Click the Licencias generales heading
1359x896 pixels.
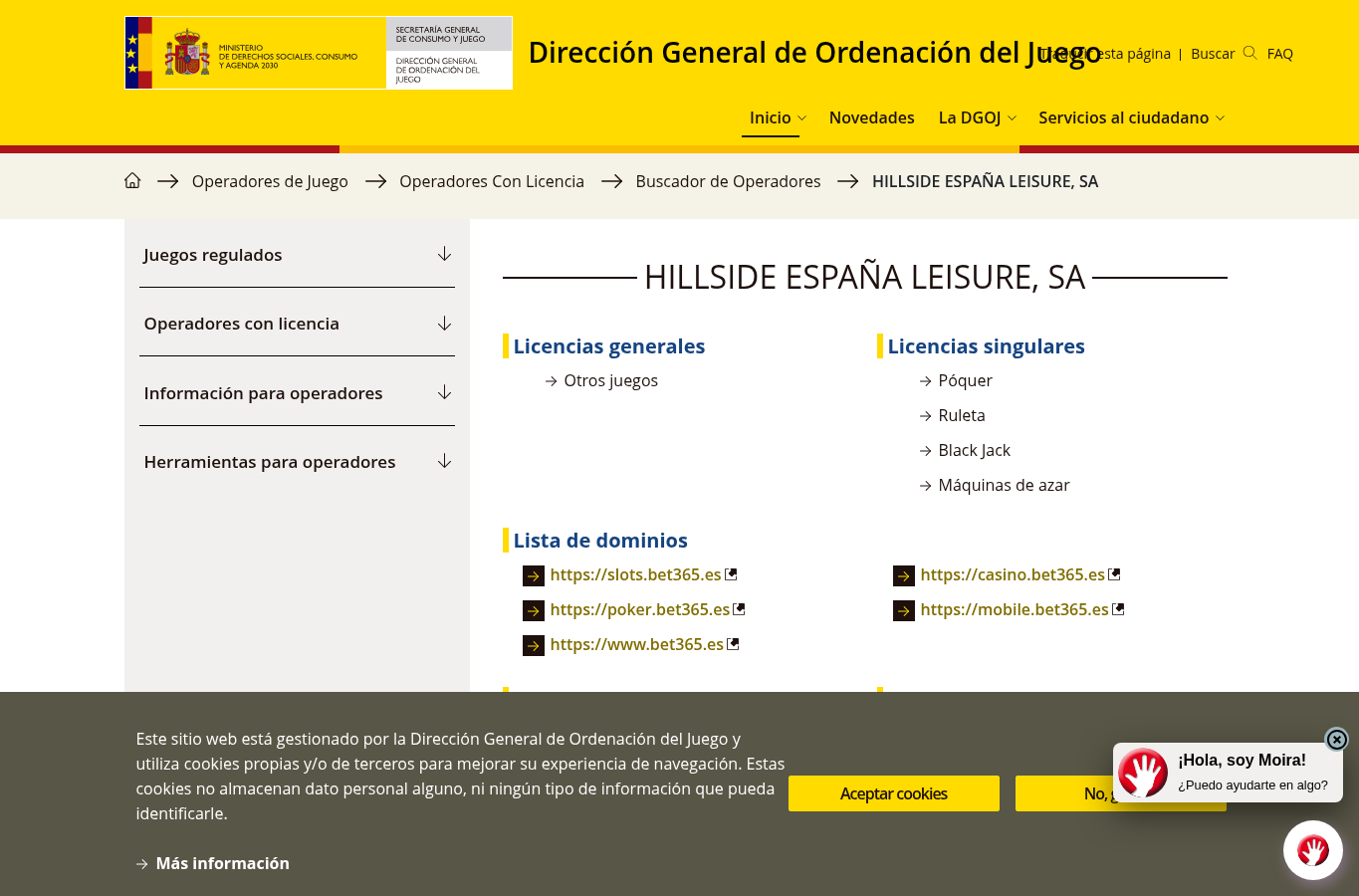coord(608,346)
